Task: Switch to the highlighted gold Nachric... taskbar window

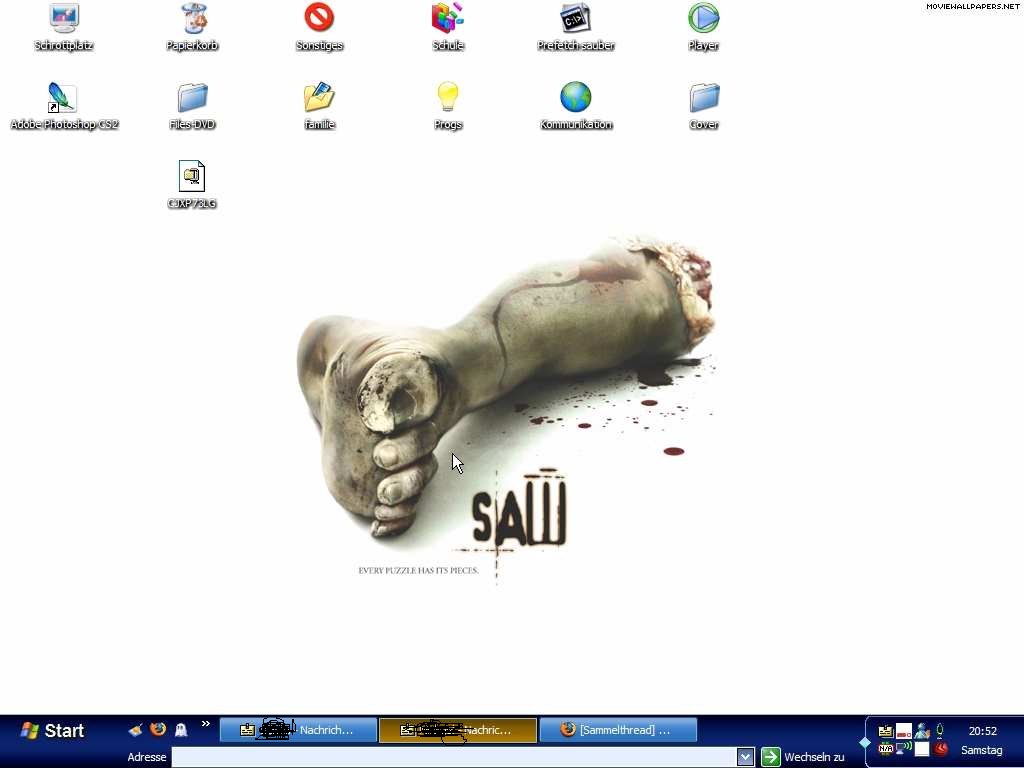Action: pos(458,730)
